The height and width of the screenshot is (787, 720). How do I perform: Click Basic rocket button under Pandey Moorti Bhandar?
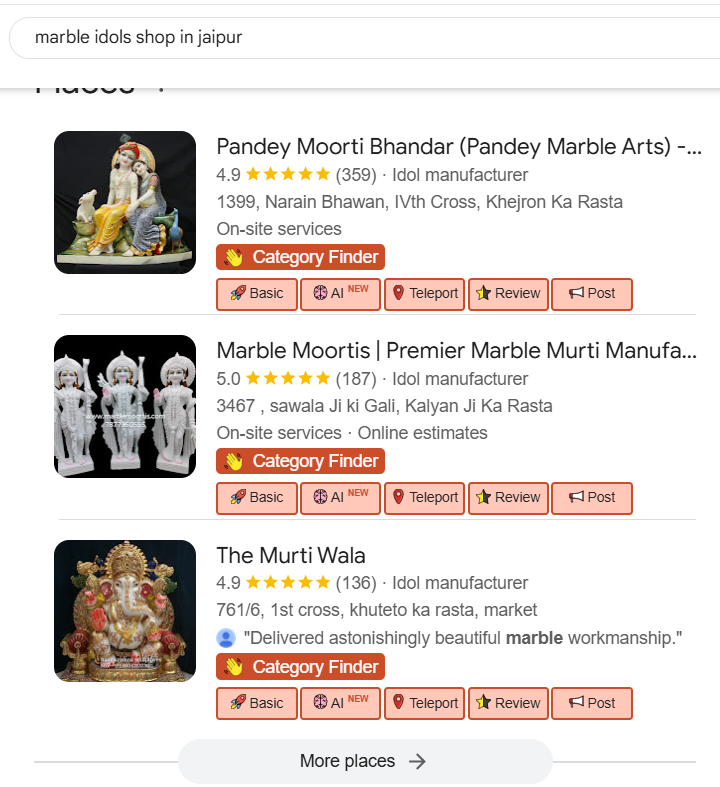pyautogui.click(x=257, y=294)
